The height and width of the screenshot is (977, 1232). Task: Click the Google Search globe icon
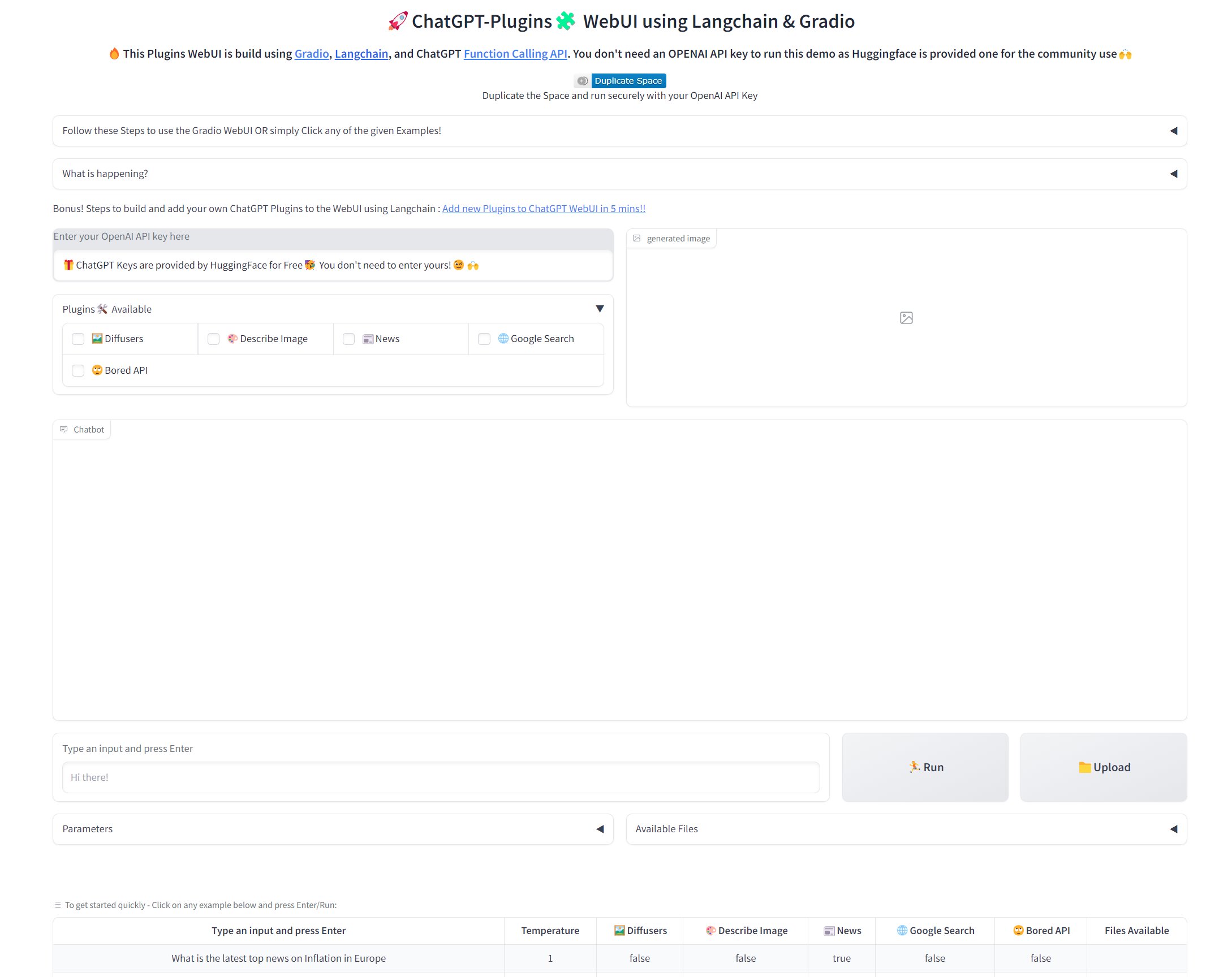502,338
